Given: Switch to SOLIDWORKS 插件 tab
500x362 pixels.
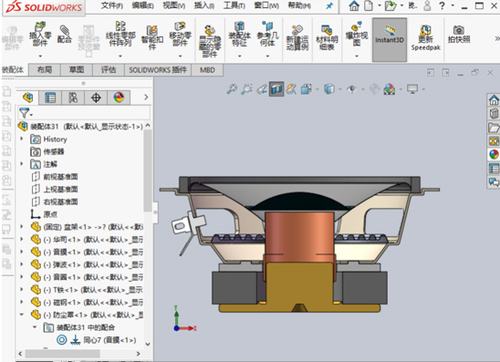Looking at the screenshot, I should pos(158,70).
